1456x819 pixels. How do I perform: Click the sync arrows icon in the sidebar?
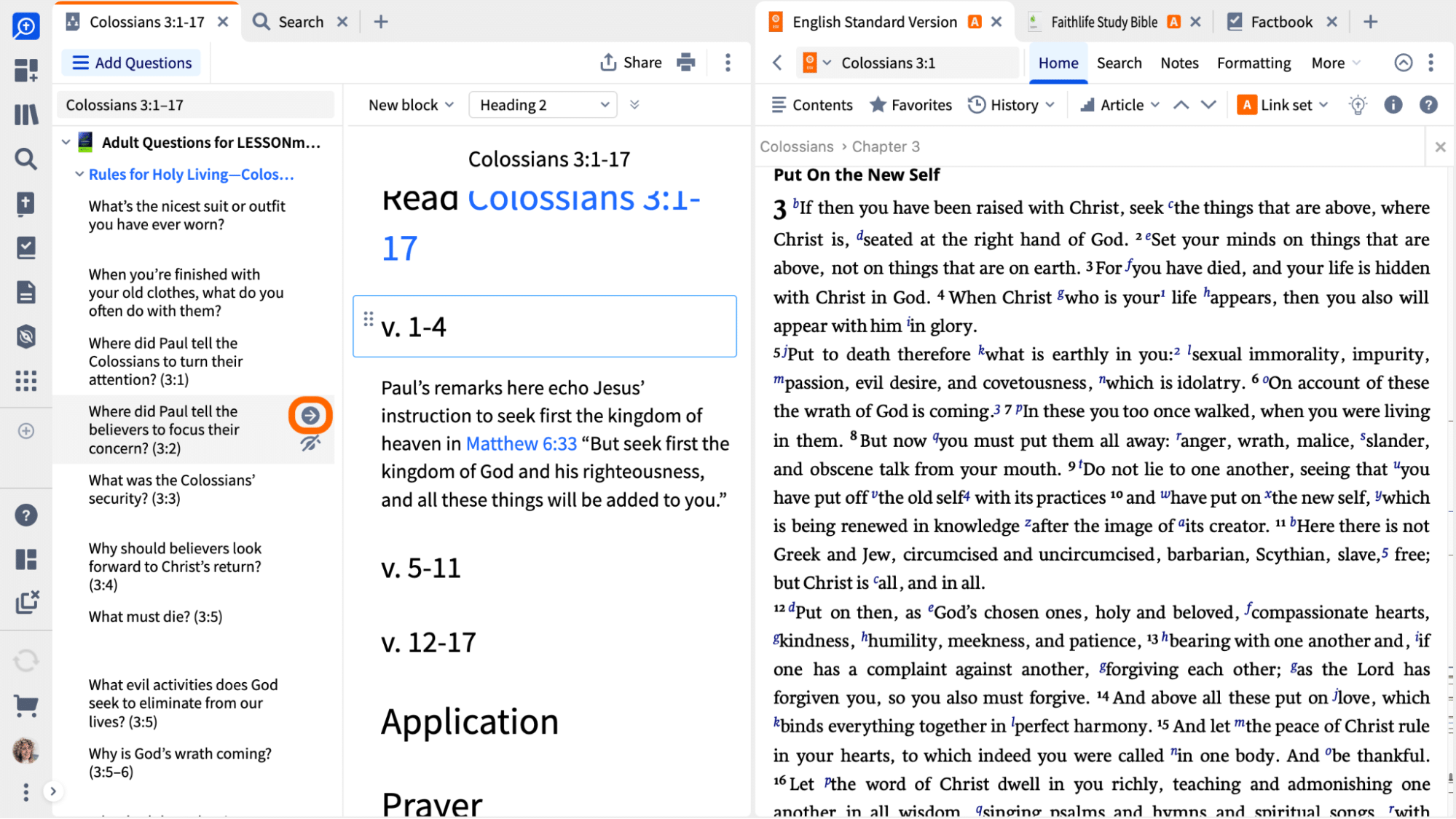tap(25, 661)
